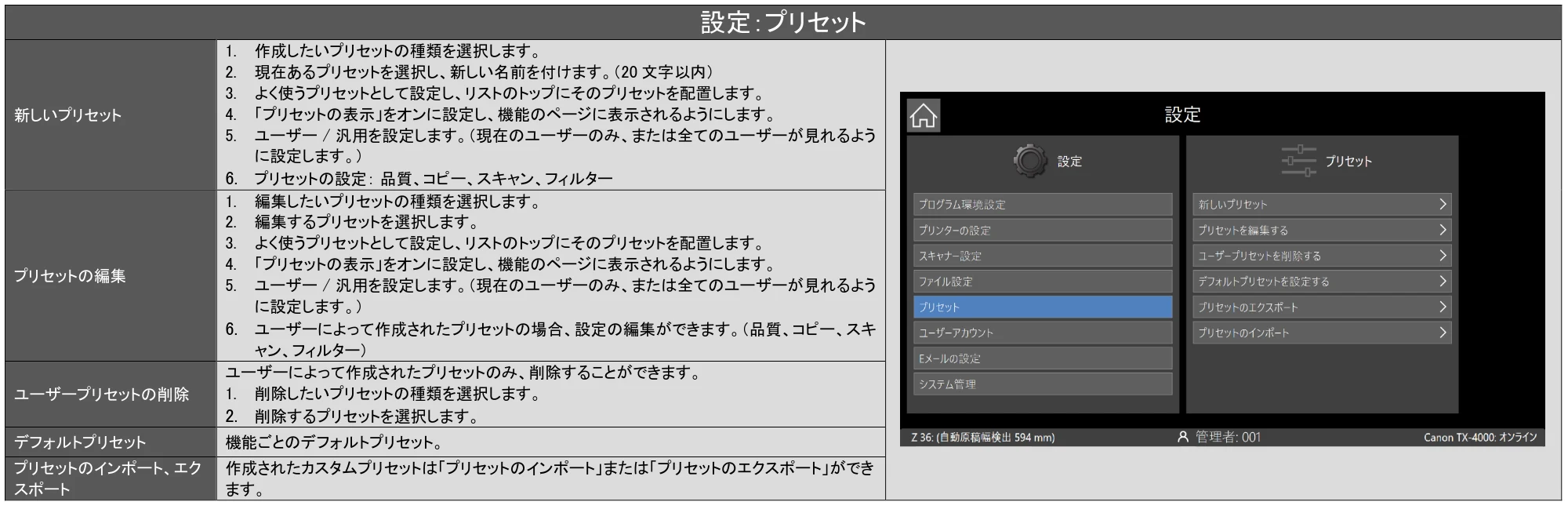This screenshot has width=1568, height=531.
Task: Click プリセットを編集する button
Action: pyautogui.click(x=1322, y=231)
